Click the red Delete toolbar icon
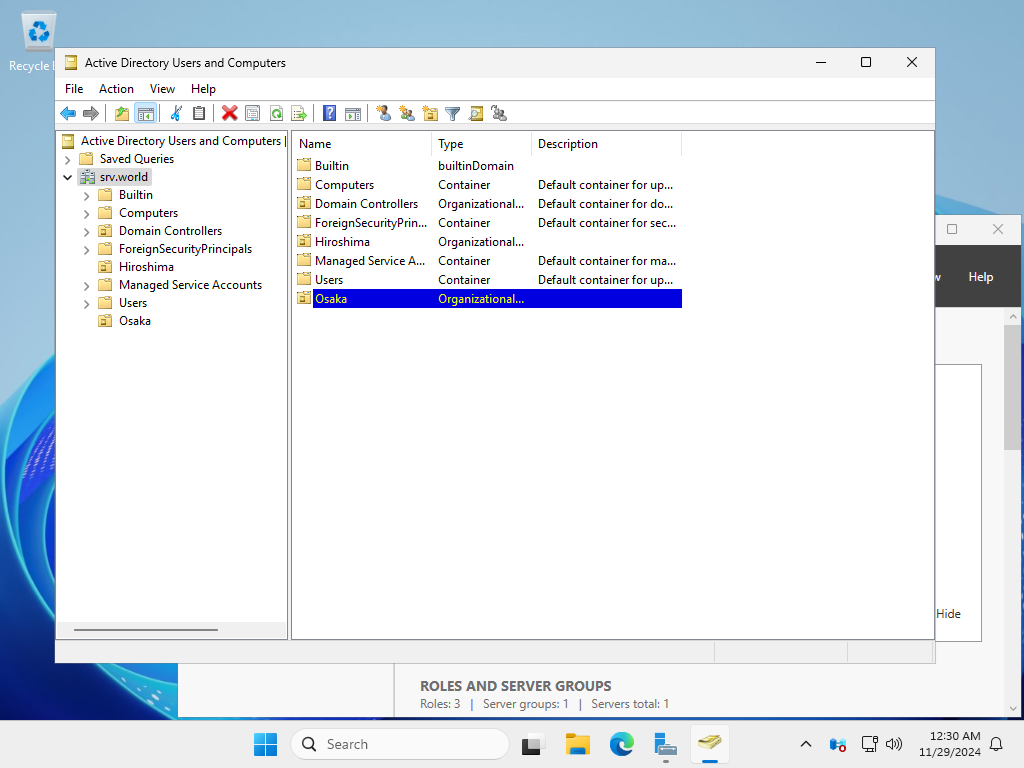 click(x=229, y=113)
